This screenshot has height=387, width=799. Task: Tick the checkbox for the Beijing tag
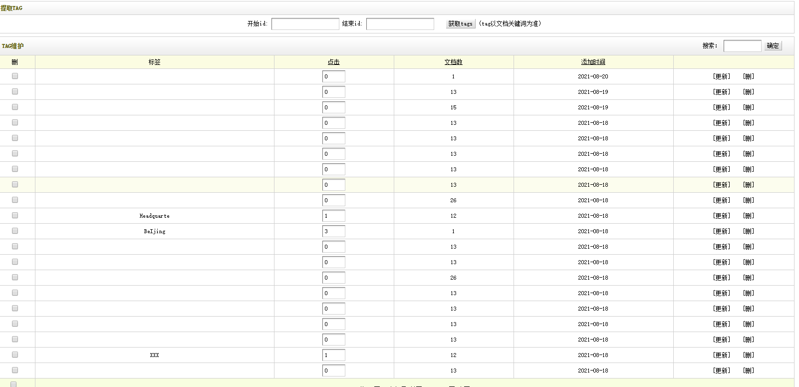15,230
